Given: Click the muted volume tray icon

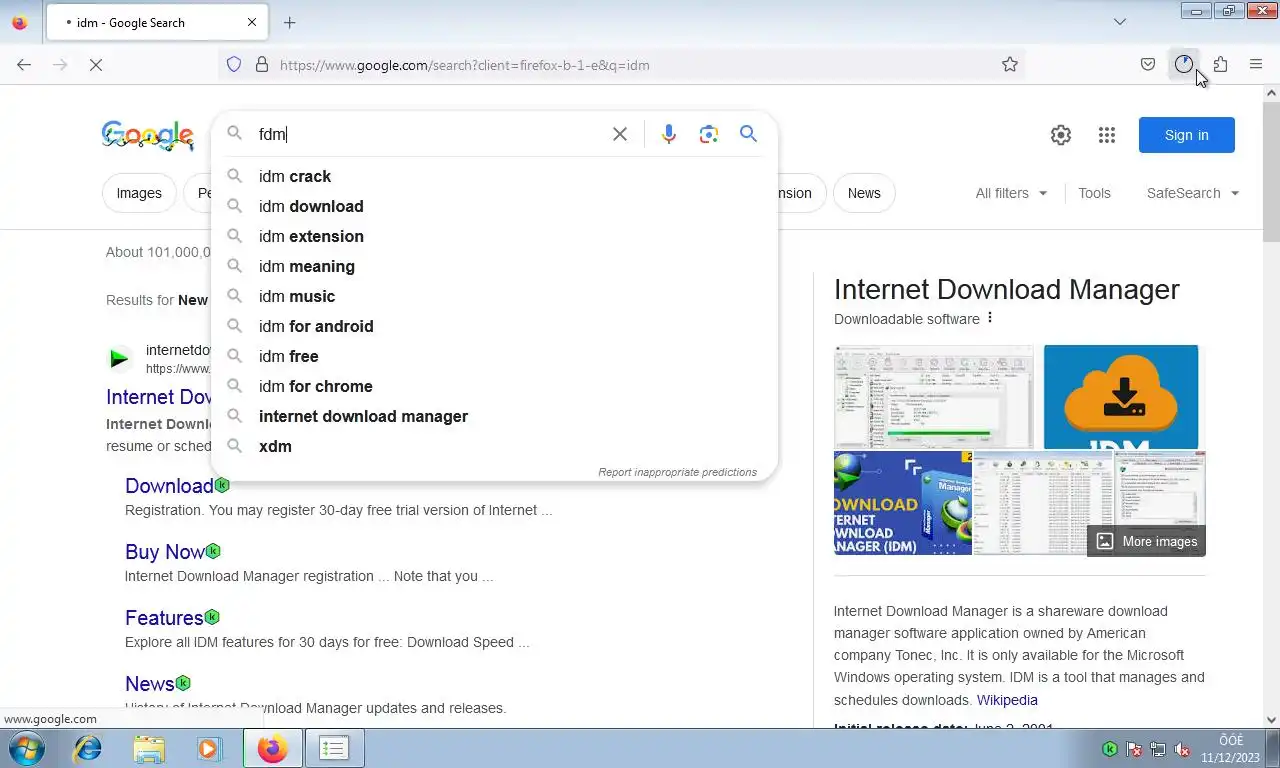Looking at the screenshot, I should tap(1182, 749).
